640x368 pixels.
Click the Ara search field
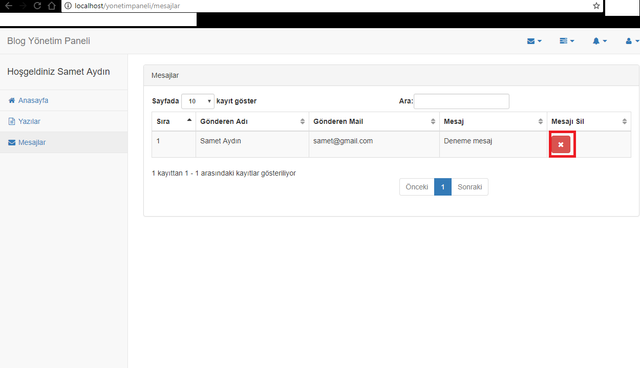[x=462, y=101]
